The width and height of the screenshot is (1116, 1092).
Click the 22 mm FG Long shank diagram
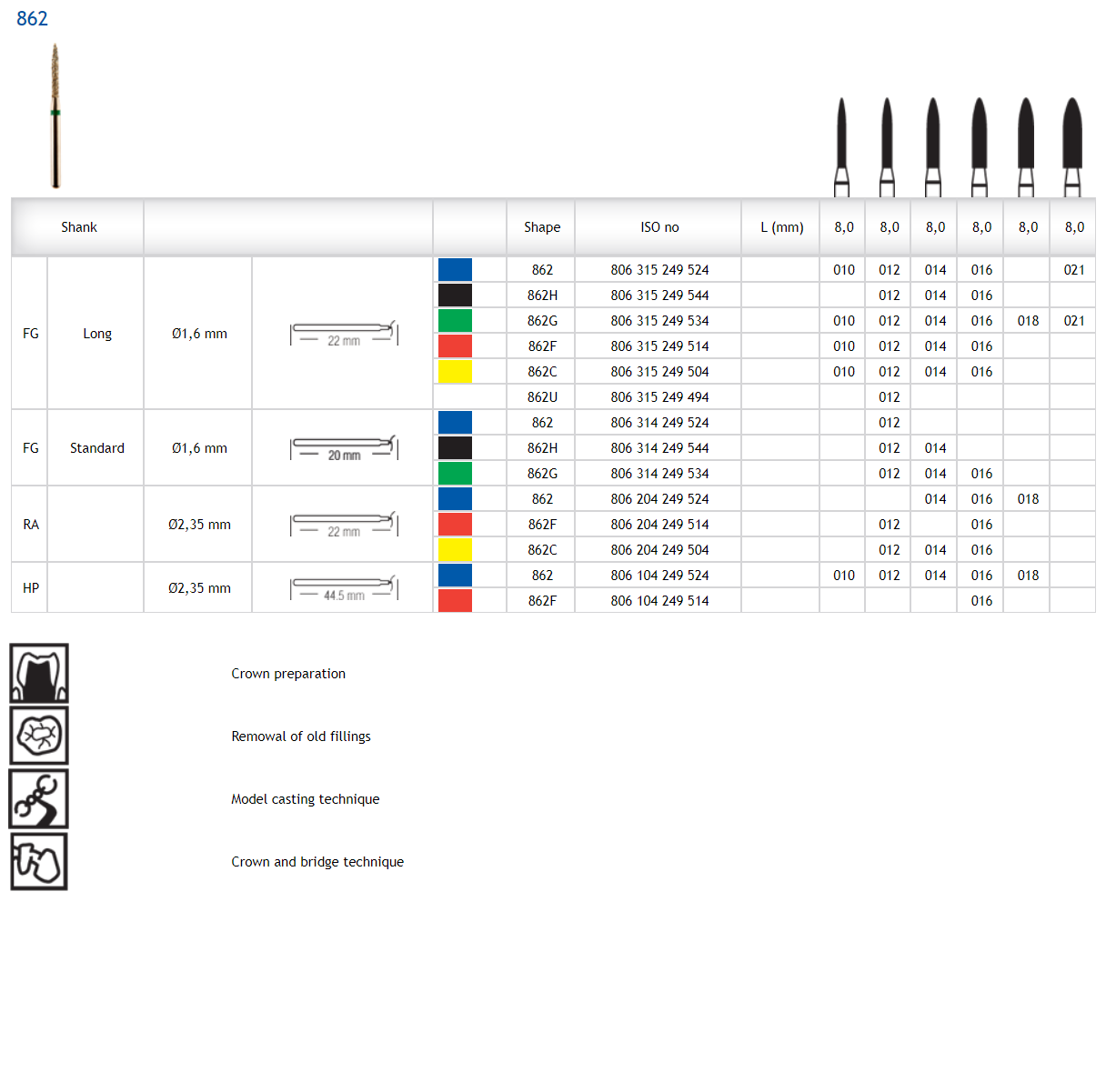tap(344, 335)
